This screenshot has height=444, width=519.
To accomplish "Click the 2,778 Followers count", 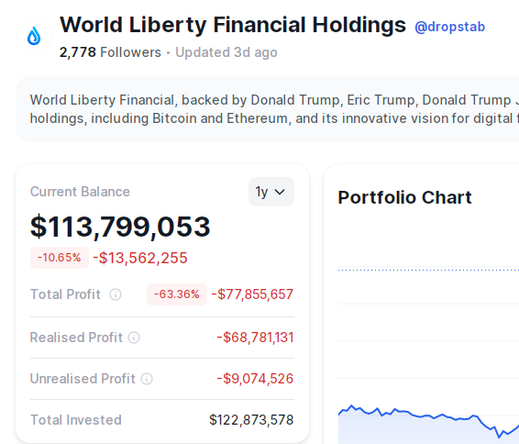I will [x=110, y=52].
